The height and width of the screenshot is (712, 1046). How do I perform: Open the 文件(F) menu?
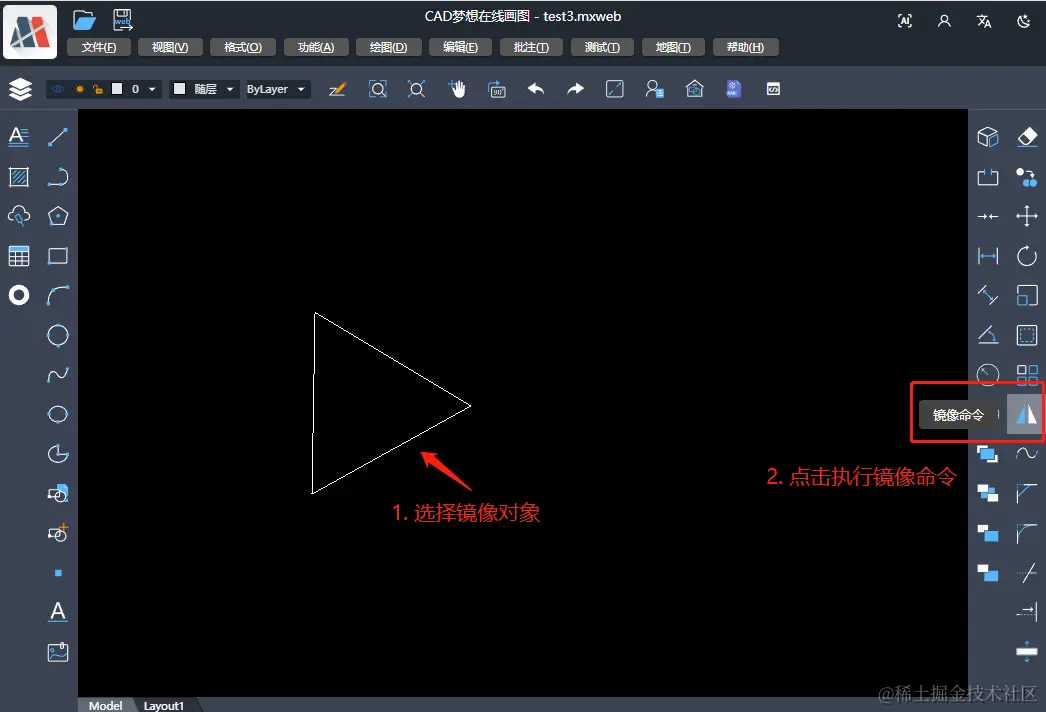(x=99, y=47)
